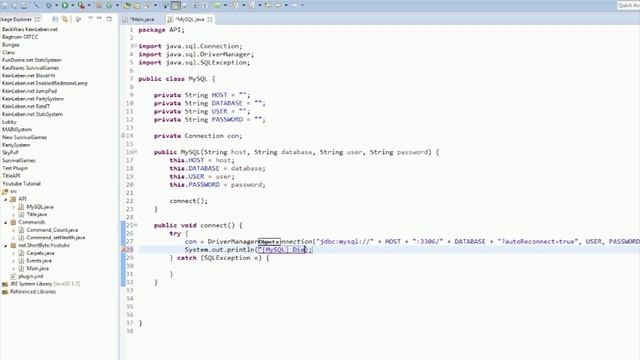Screen dimensions: 640x360
Task: Select Carpets.java in the tree
Action: coord(40,253)
